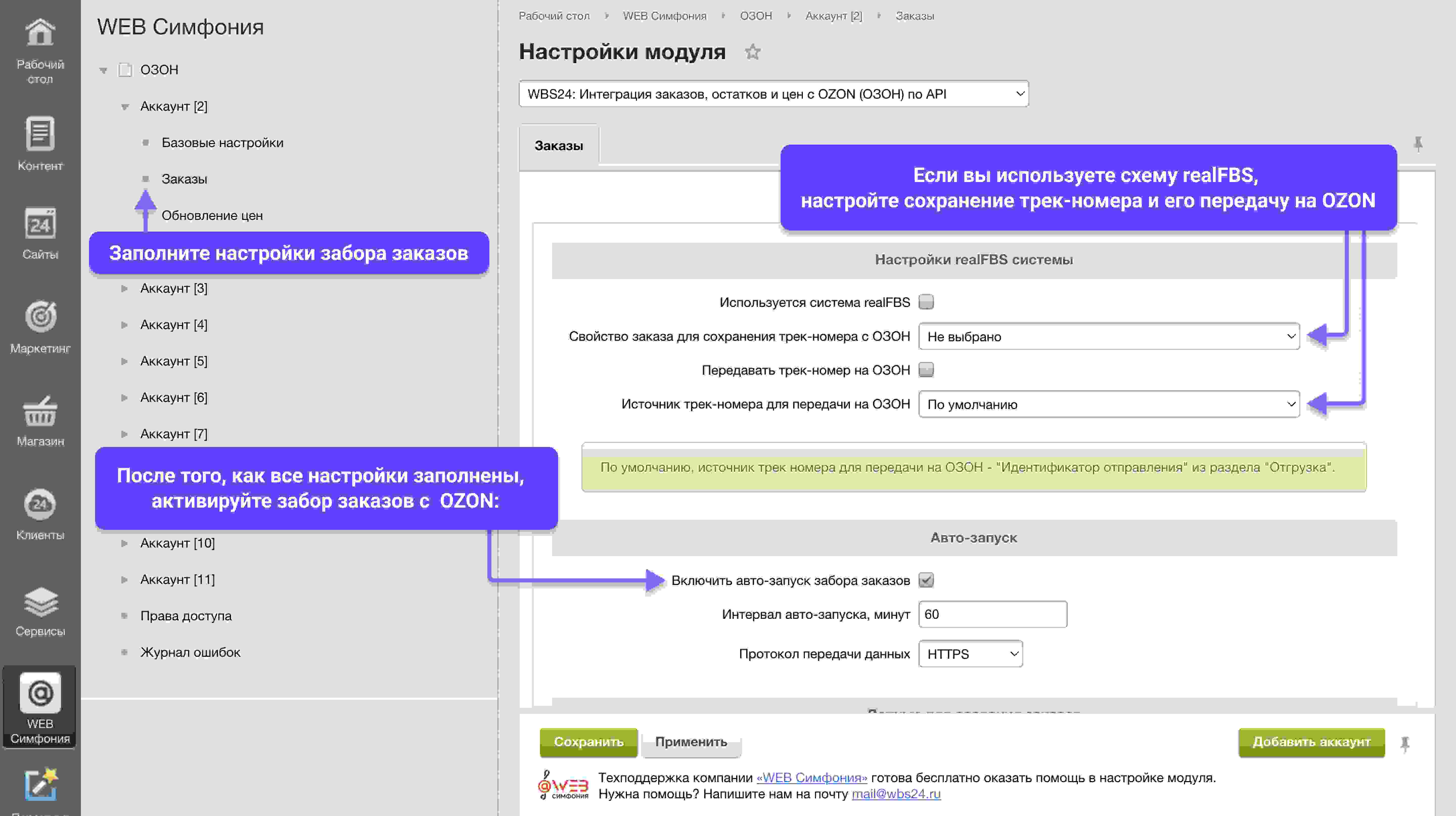
Task: Open the Сайты sidebar section
Action: (40, 233)
